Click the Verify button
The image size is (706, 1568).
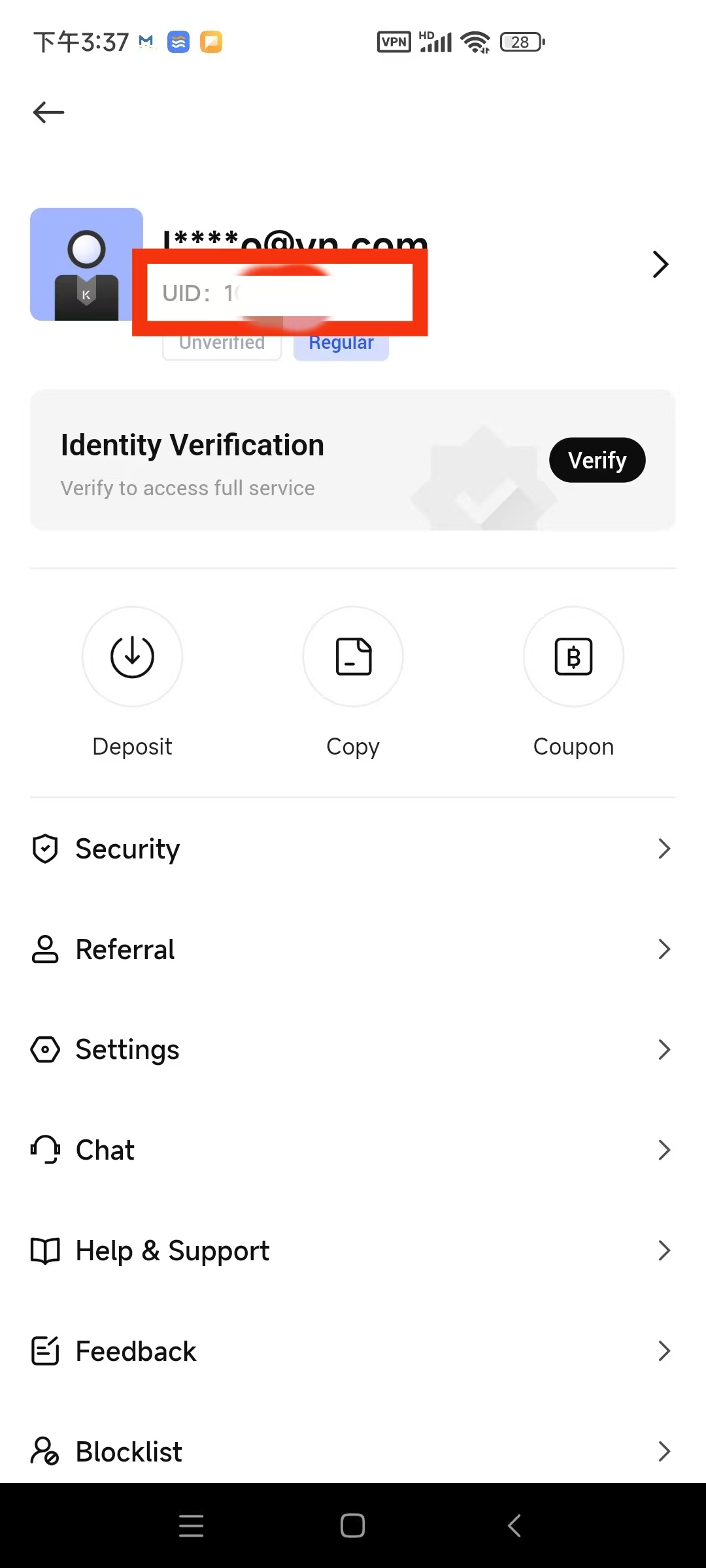(x=597, y=460)
